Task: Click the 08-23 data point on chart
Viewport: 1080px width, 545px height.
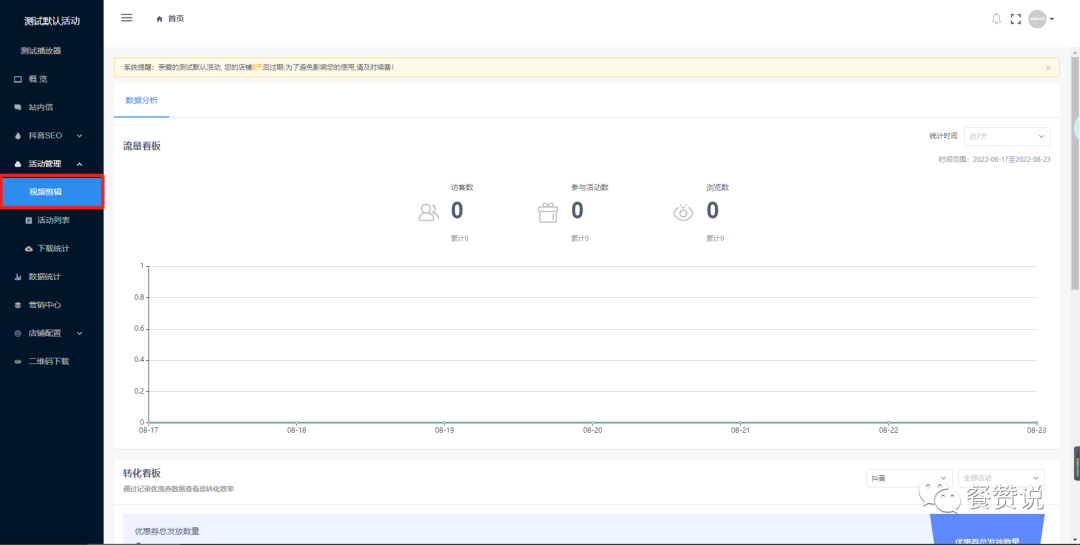Action: pyautogui.click(x=1037, y=422)
